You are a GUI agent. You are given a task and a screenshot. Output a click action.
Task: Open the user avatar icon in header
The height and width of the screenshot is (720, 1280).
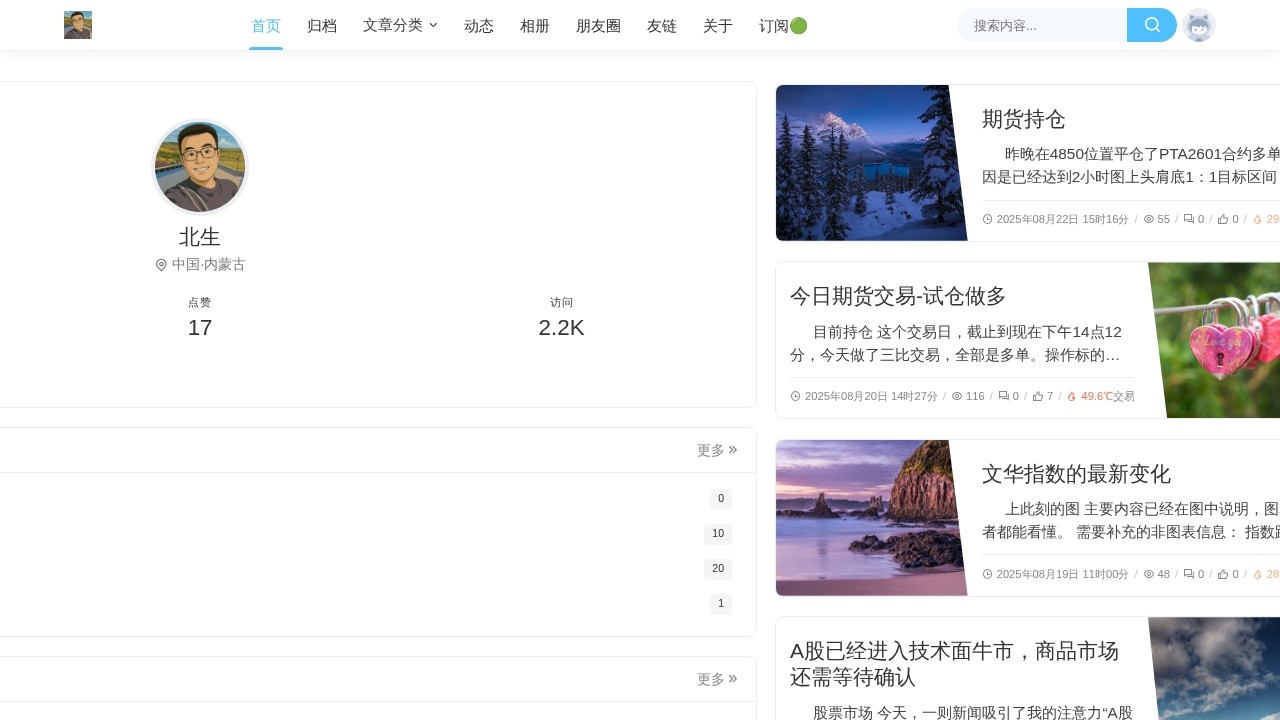click(x=1198, y=26)
